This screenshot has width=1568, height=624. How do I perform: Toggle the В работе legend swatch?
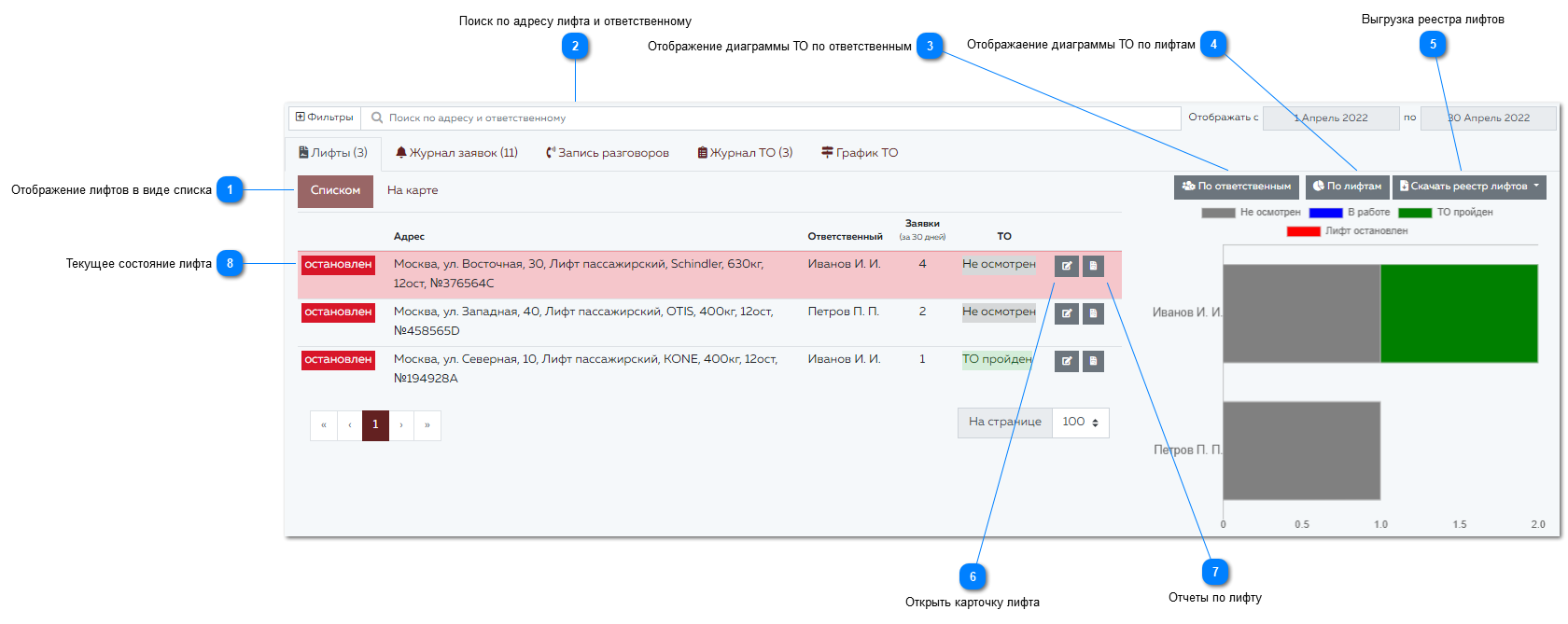(x=1325, y=213)
